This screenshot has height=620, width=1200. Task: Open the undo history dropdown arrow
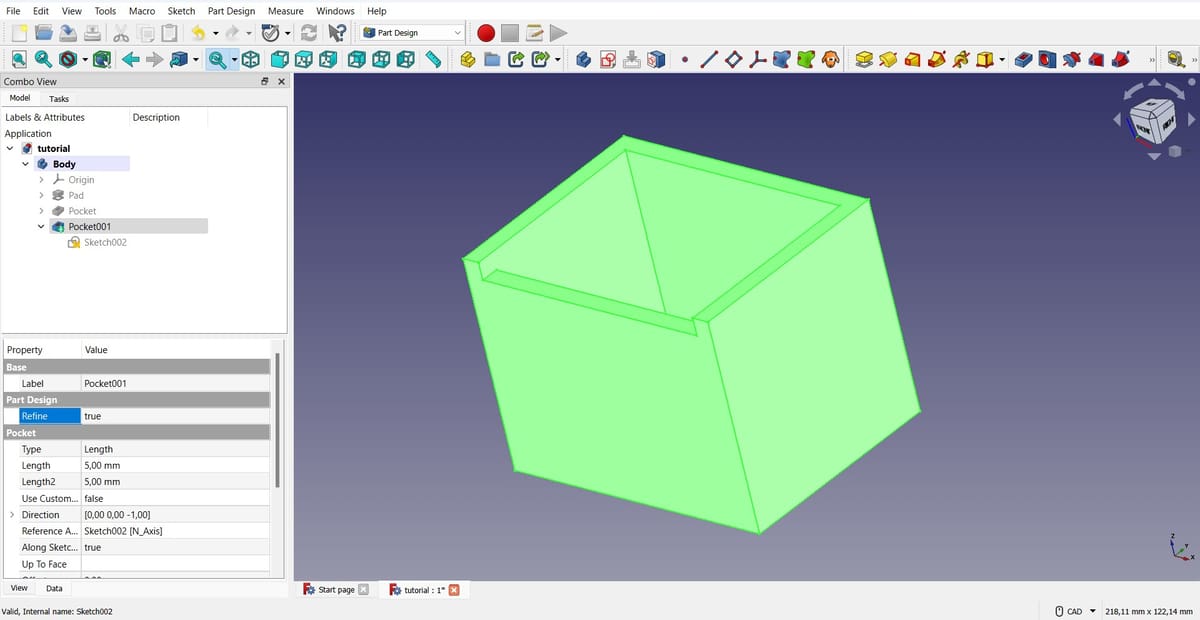click(x=215, y=33)
